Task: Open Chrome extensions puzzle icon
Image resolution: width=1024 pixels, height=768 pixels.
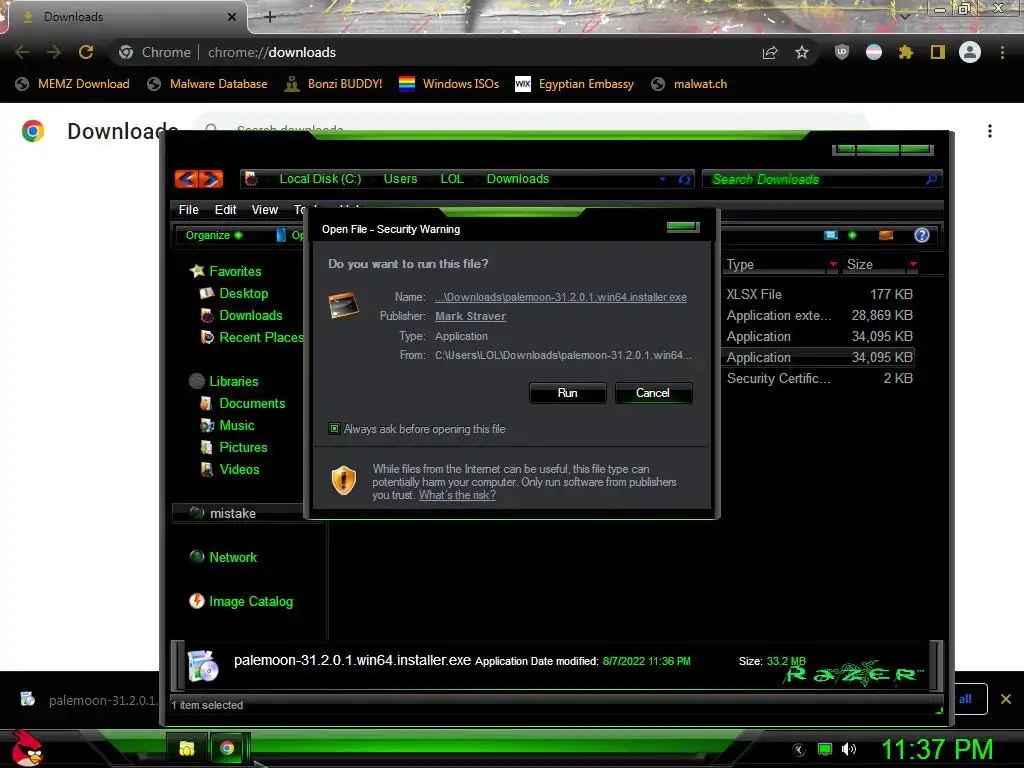Action: [906, 52]
